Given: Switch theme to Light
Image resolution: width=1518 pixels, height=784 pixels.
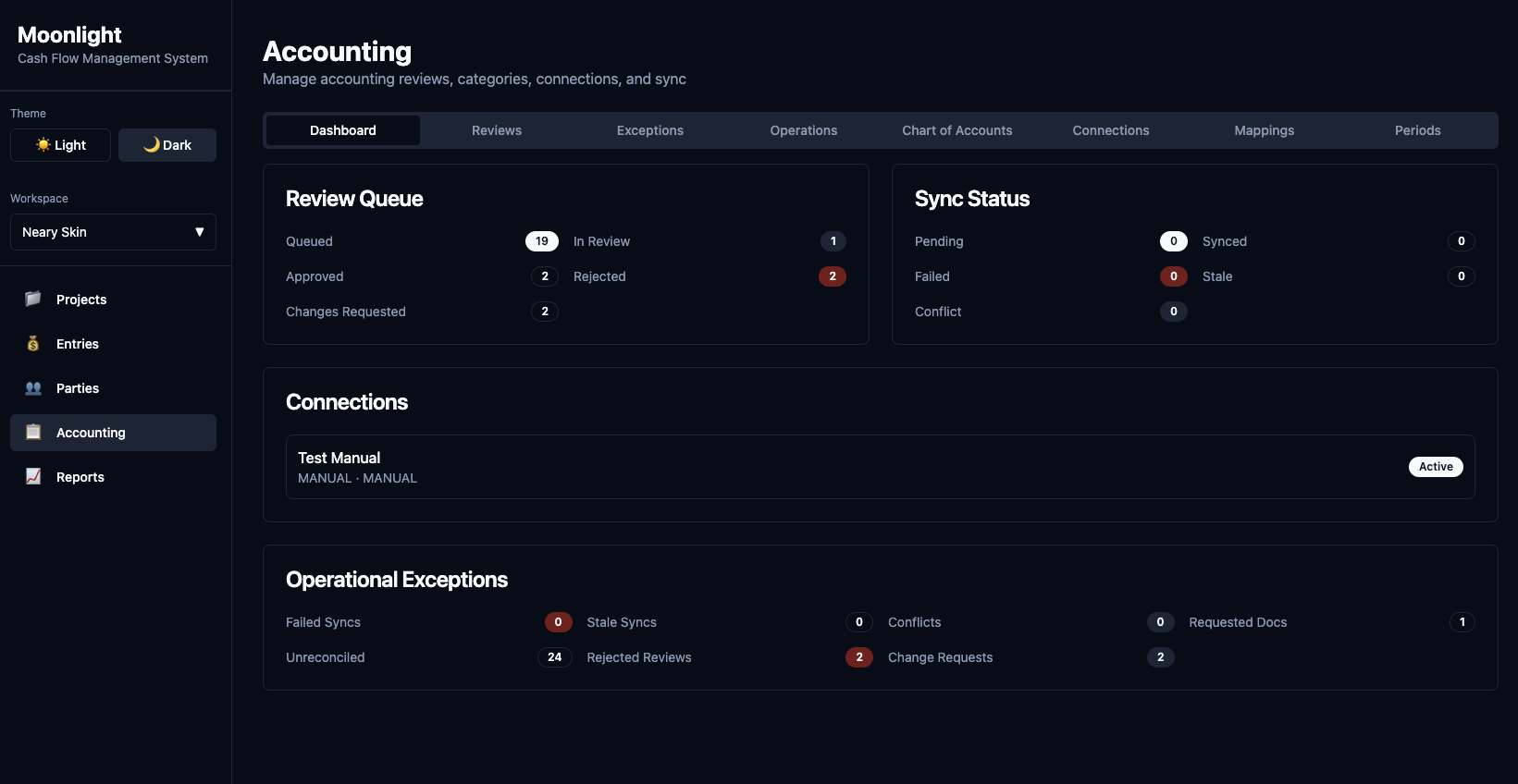Looking at the screenshot, I should 60,145.
